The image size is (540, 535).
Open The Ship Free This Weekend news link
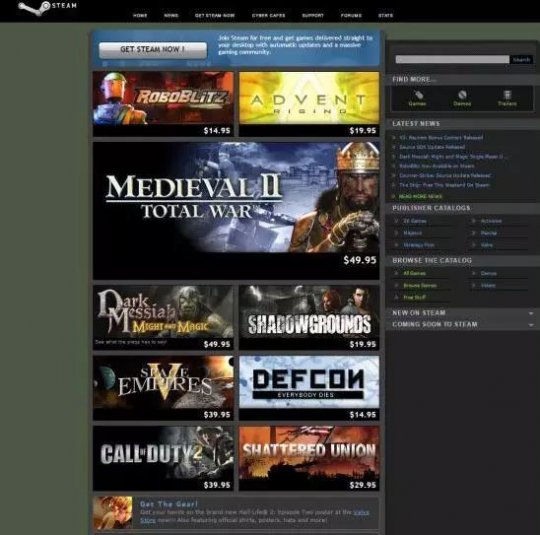(444, 185)
